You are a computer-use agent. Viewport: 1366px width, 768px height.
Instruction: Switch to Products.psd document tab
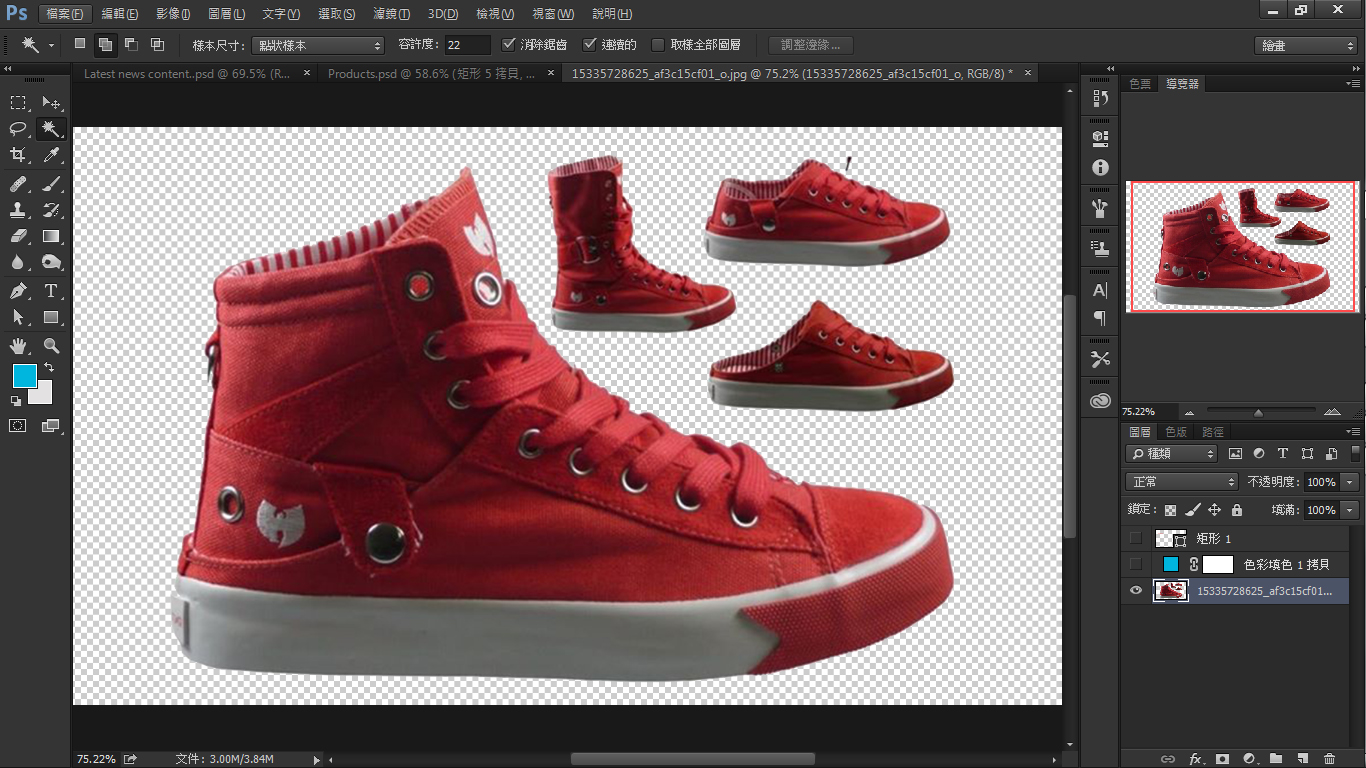point(431,73)
